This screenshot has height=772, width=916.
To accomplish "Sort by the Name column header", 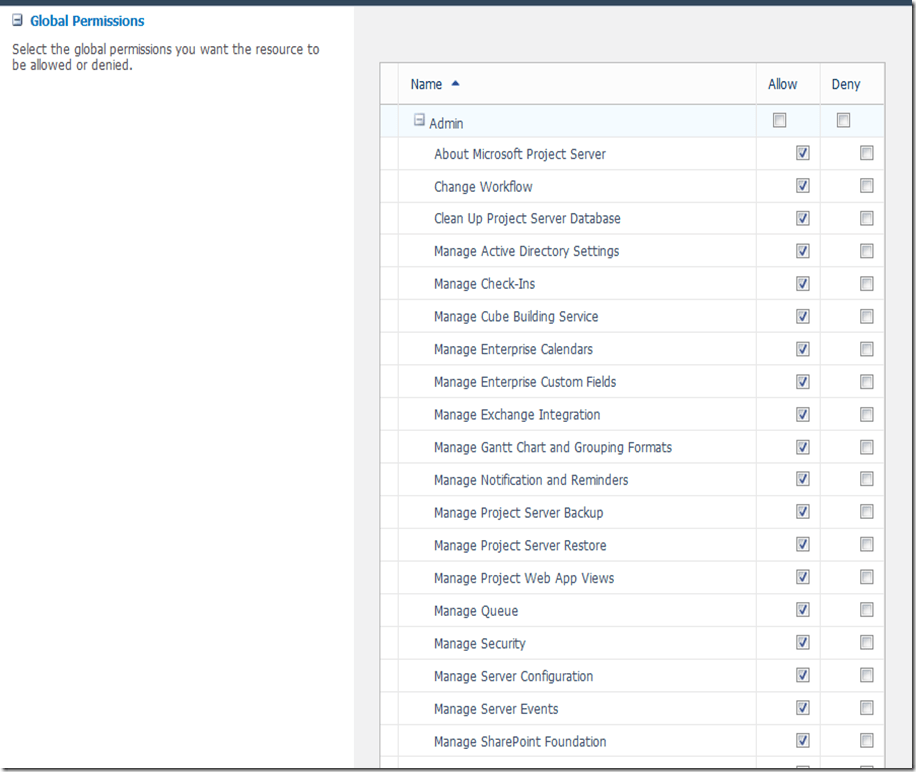I will pyautogui.click(x=426, y=85).
